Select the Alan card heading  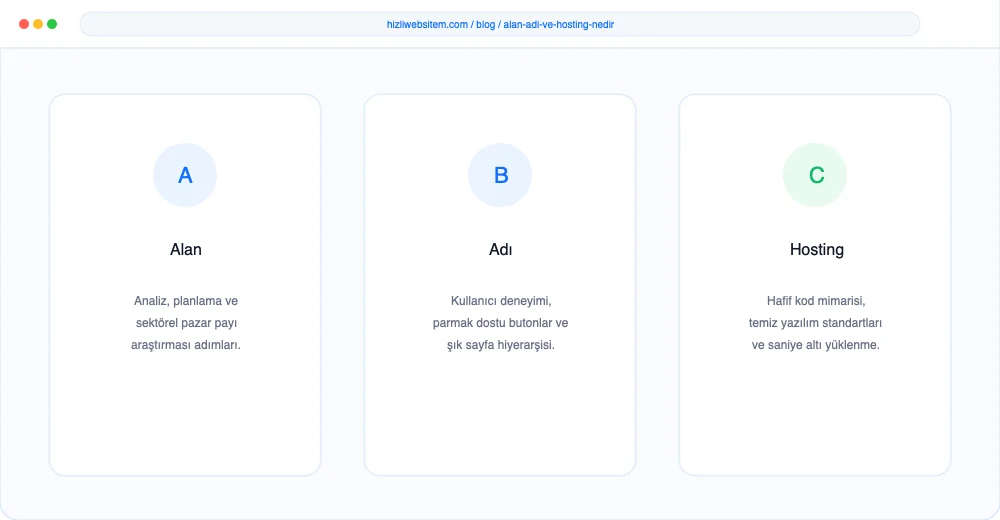186,249
